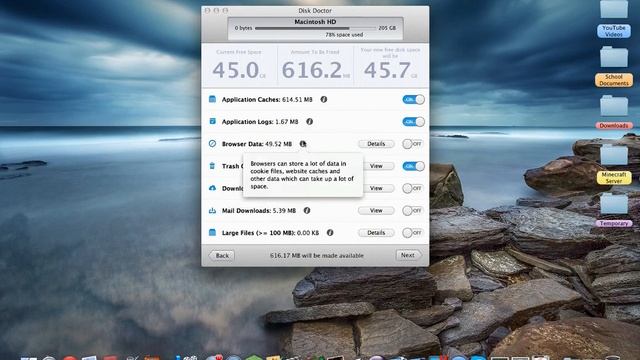Viewport: 640px width, 360px height.
Task: Click the Trash Can row icon
Action: pos(212,166)
